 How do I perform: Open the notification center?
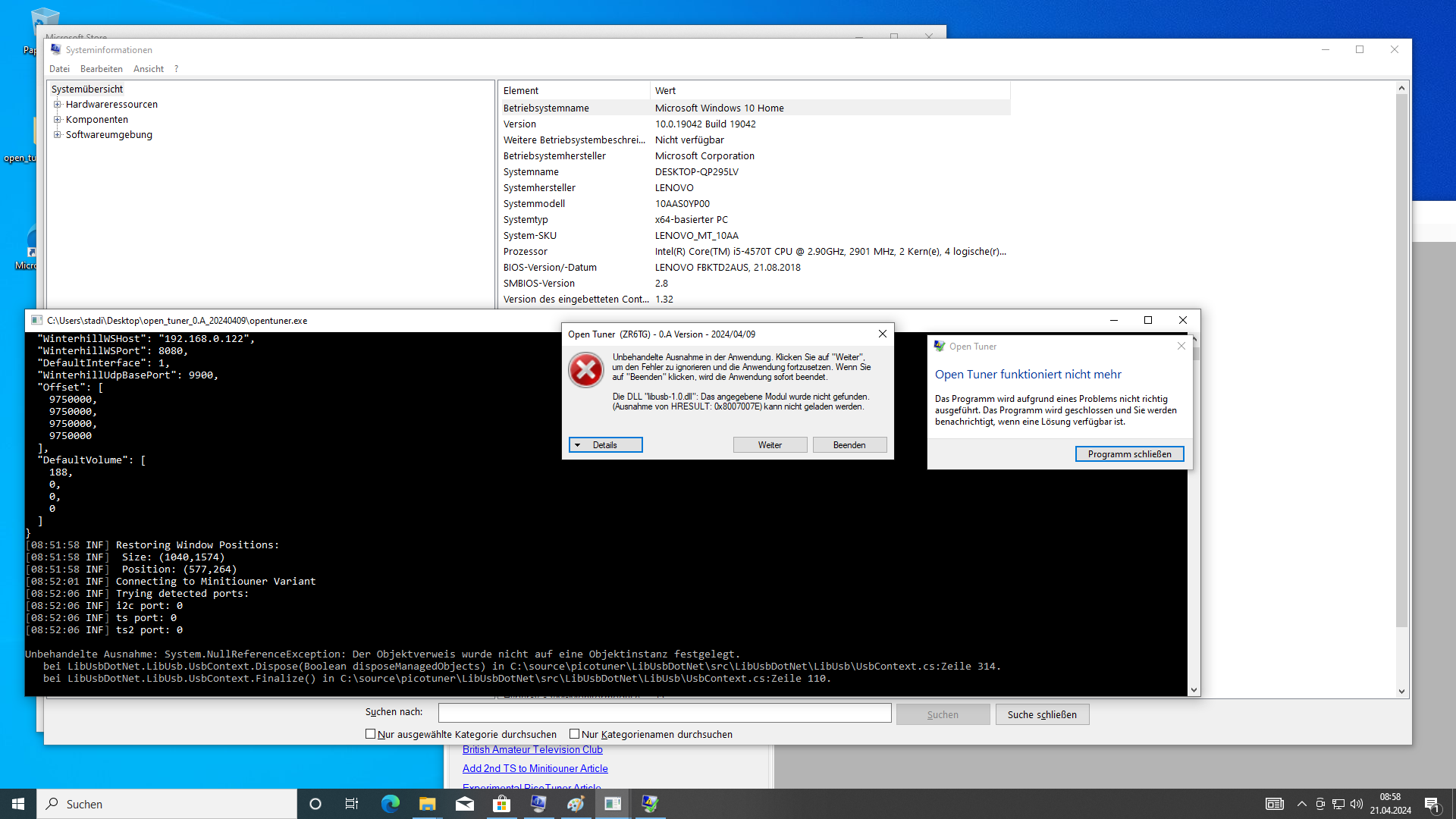pyautogui.click(x=1432, y=804)
